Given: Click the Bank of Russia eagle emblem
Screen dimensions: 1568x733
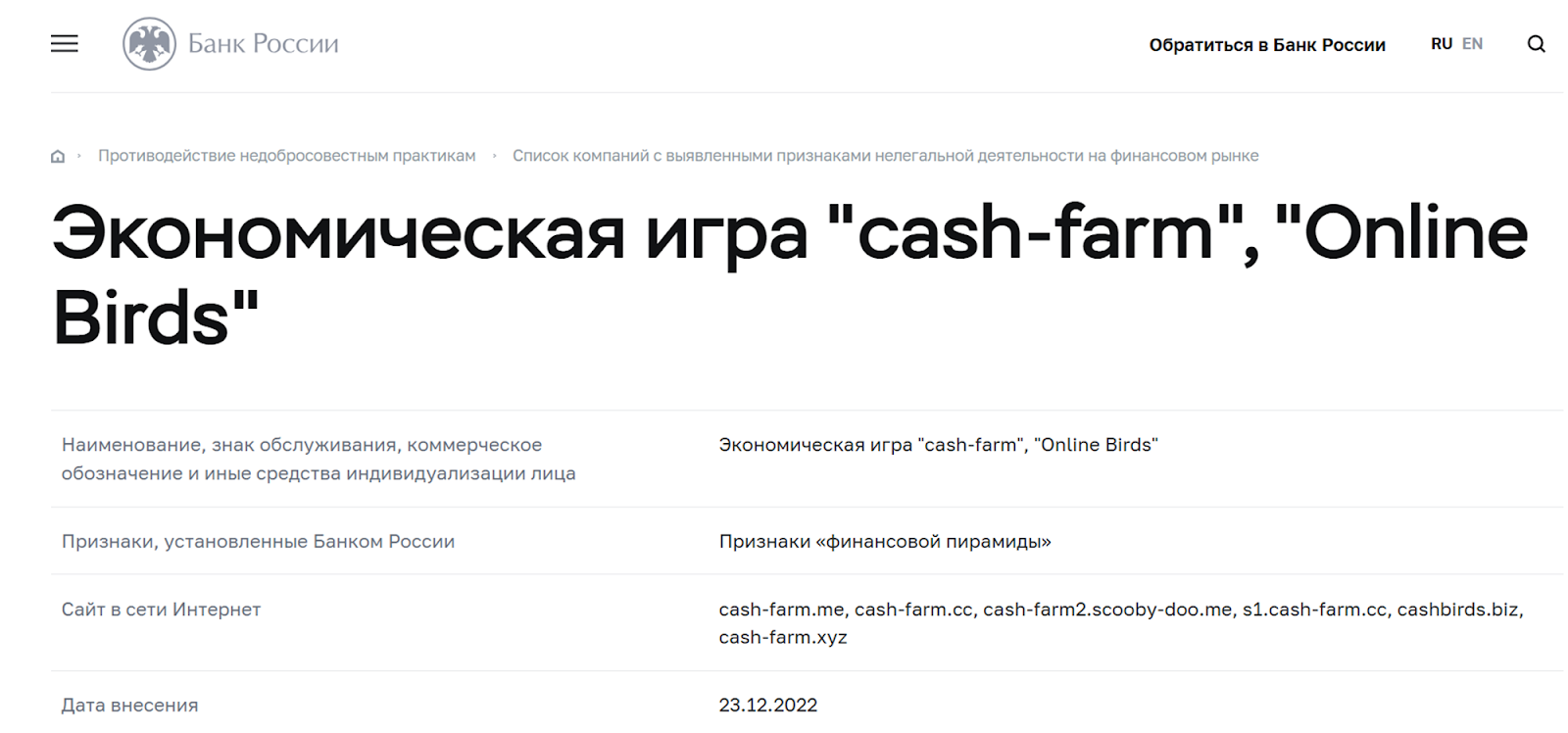Looking at the screenshot, I should click(149, 44).
